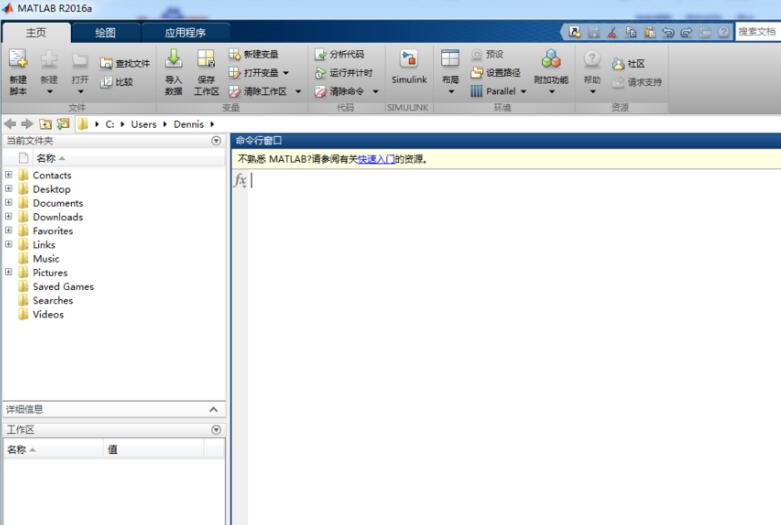Screen dimensions: 781x525
Task: Click the undo icon in quick access toolbar
Action: pos(668,32)
